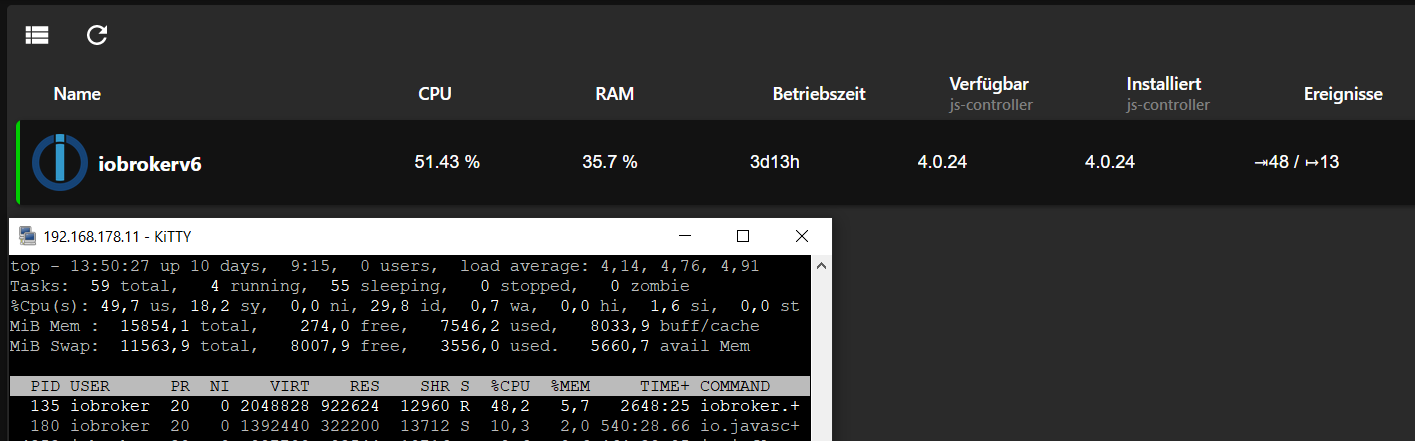The height and width of the screenshot is (441, 1415).
Task: Click the RAM column header
Action: (x=615, y=94)
